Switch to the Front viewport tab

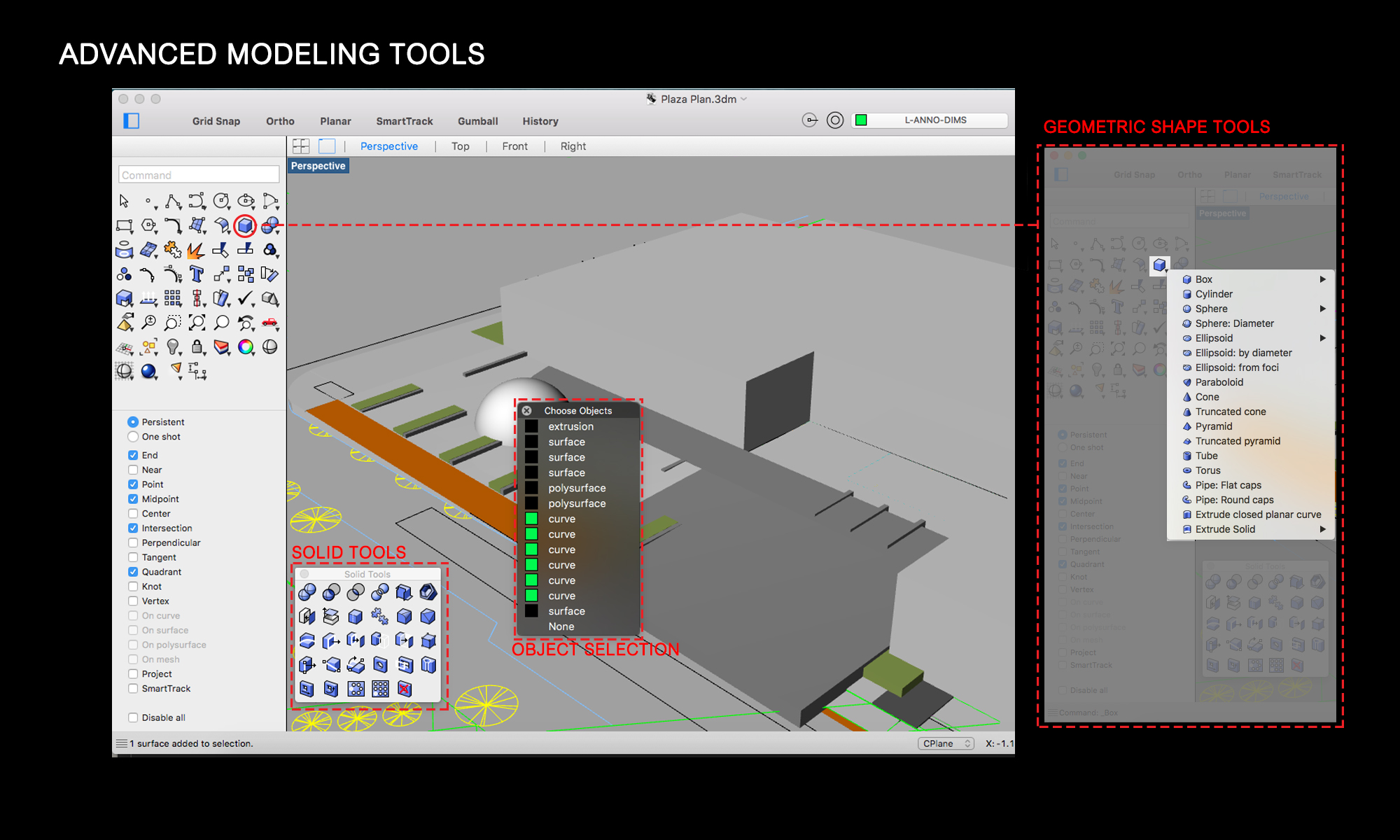coord(515,146)
